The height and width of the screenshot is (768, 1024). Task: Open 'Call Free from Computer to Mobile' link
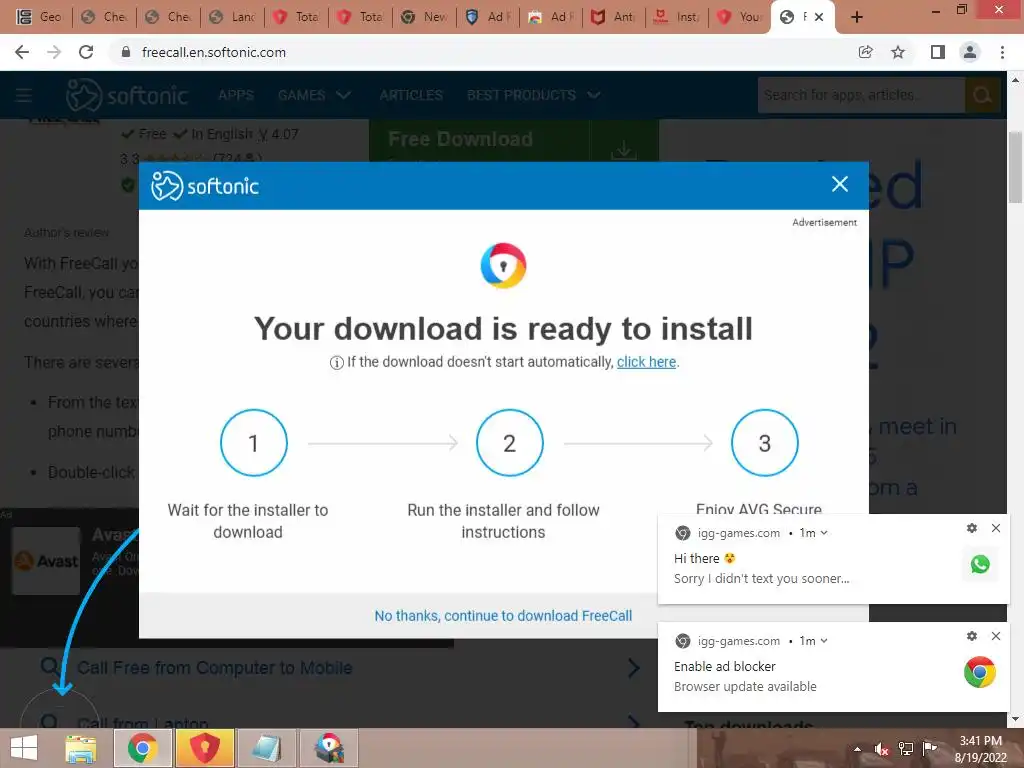tap(214, 667)
